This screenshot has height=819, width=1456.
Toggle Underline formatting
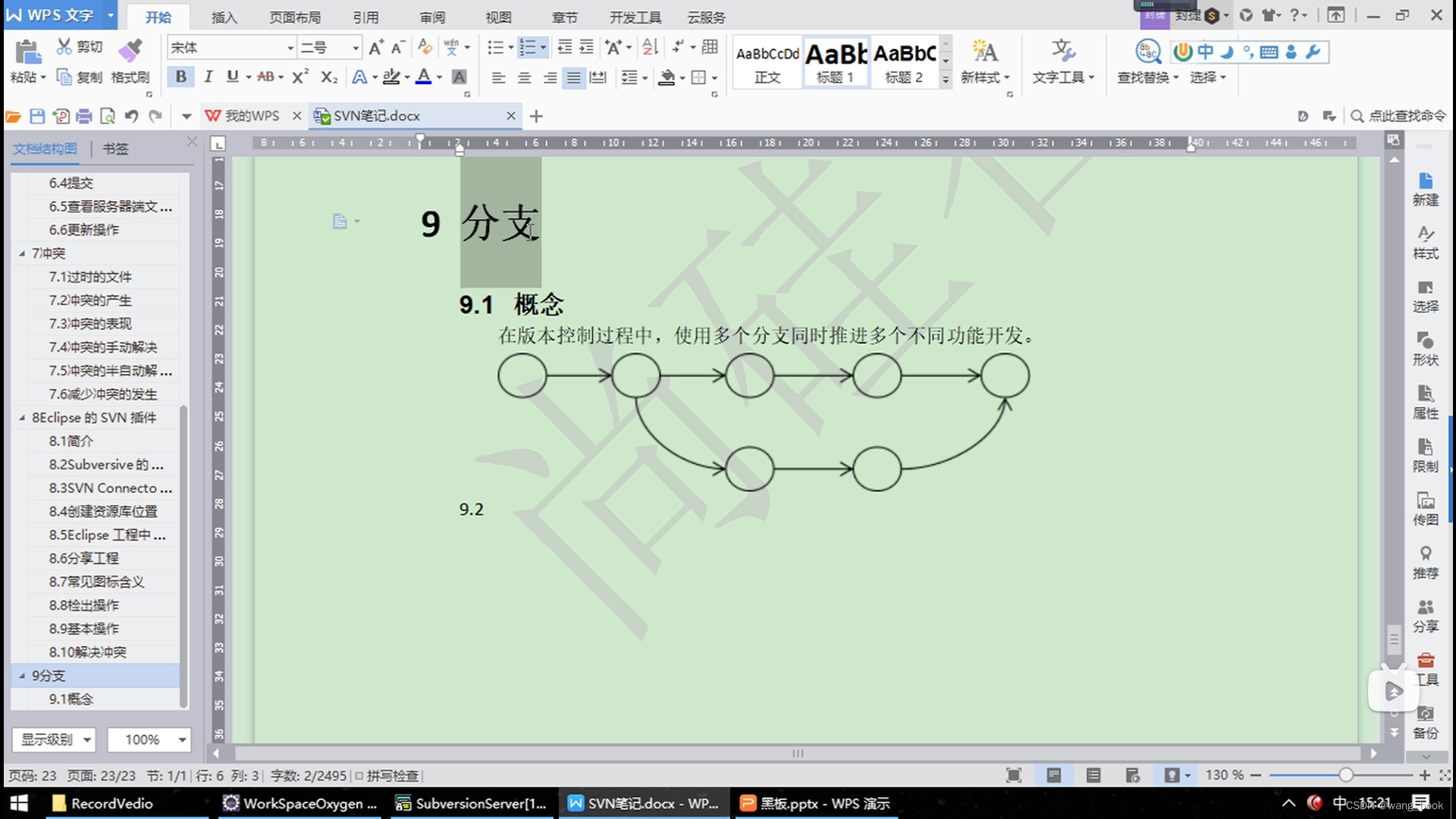(232, 77)
